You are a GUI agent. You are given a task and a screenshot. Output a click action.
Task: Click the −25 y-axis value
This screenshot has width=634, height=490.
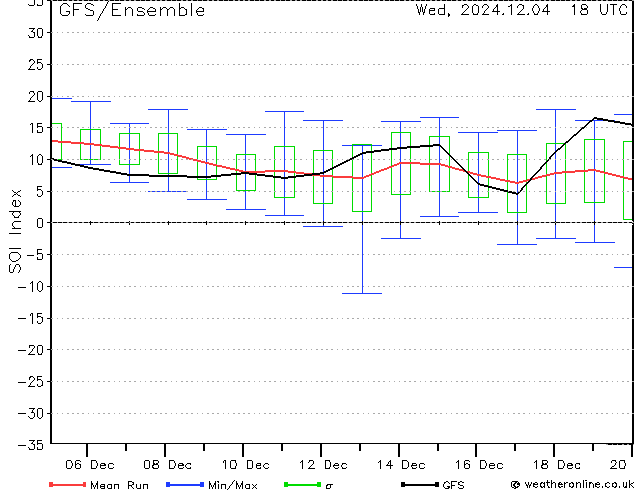point(31,381)
